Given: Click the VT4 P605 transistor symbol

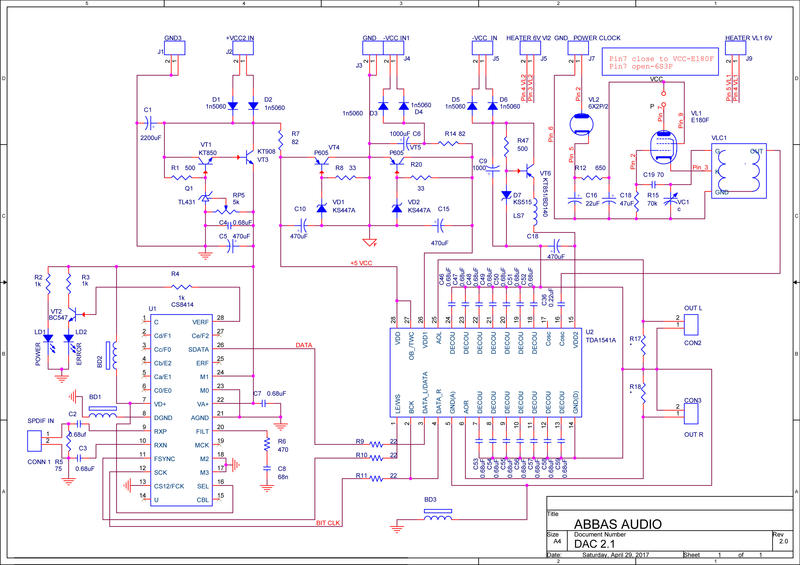Looking at the screenshot, I should click(321, 162).
